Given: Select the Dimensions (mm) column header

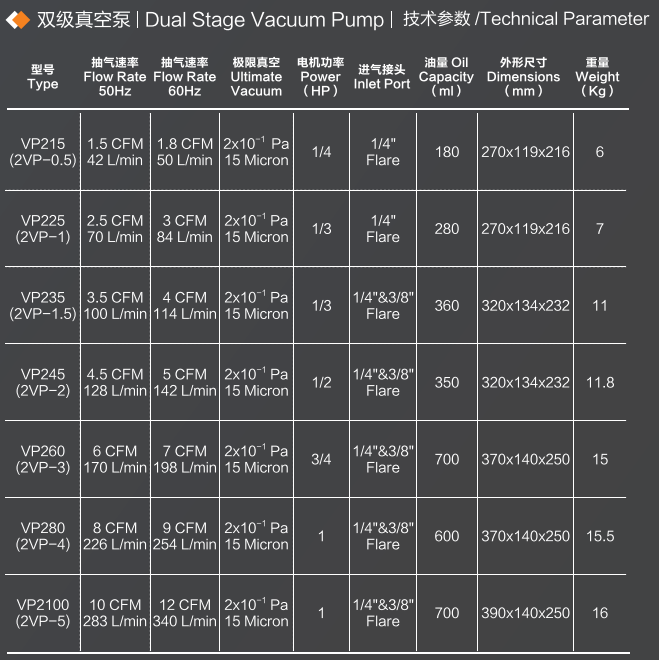Looking at the screenshot, I should pos(523,77).
